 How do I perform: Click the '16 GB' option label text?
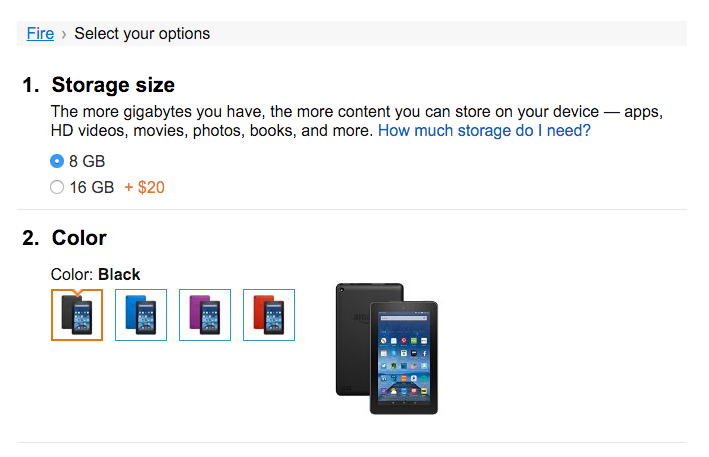click(x=91, y=187)
